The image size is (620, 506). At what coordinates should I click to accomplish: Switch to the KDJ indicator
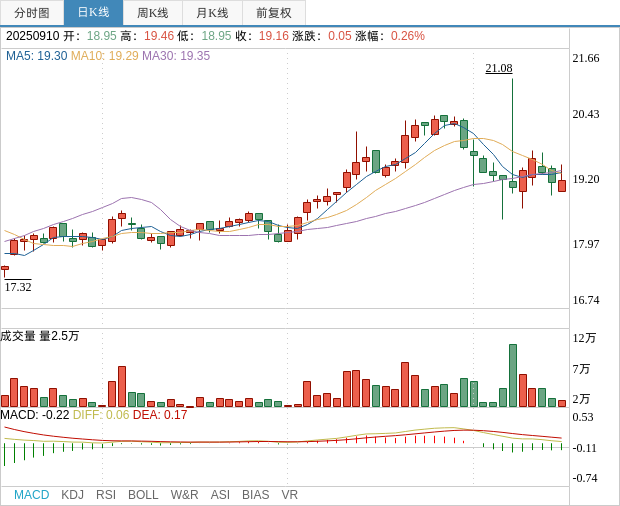[72, 495]
